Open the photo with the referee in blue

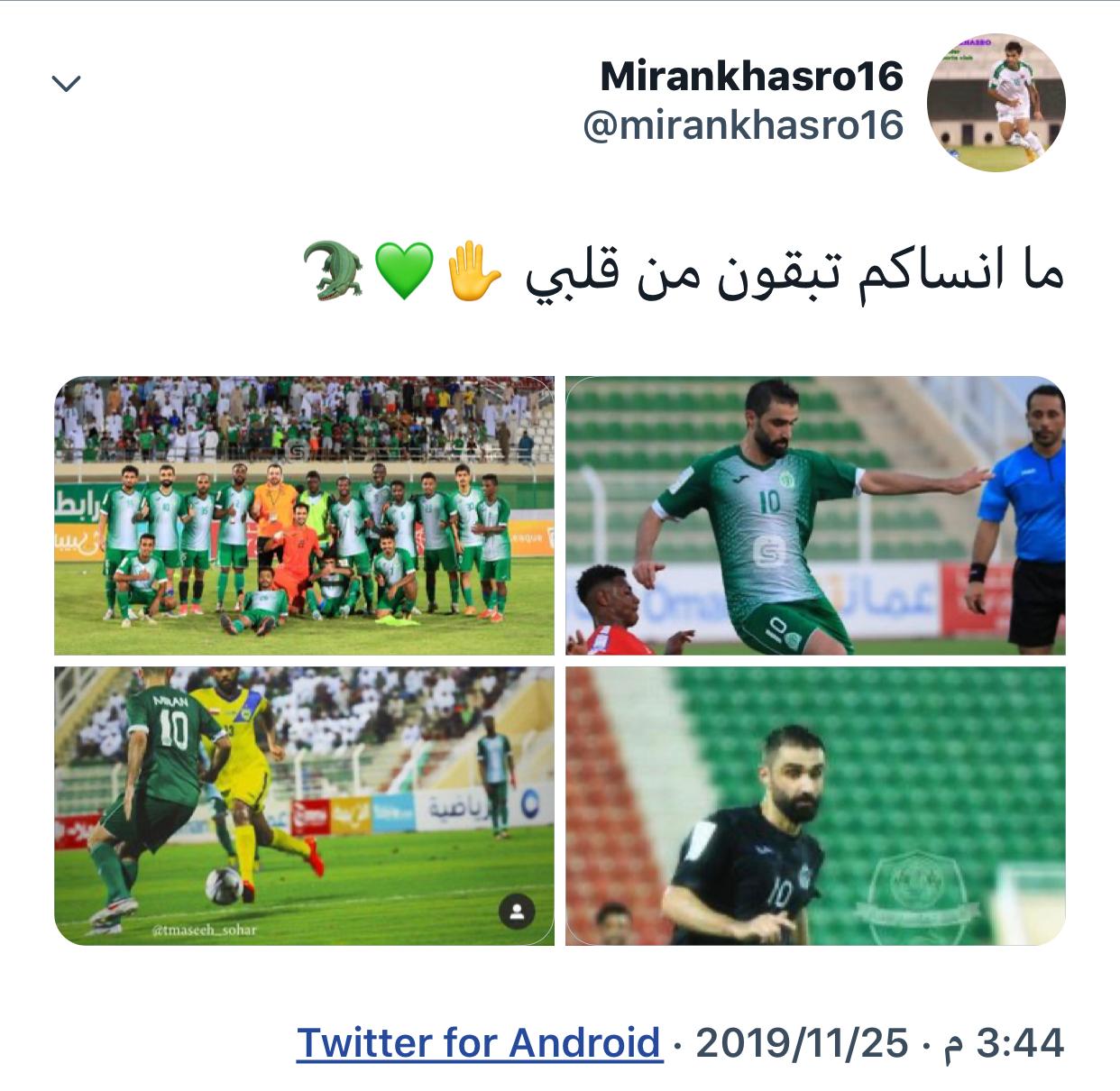coord(815,516)
